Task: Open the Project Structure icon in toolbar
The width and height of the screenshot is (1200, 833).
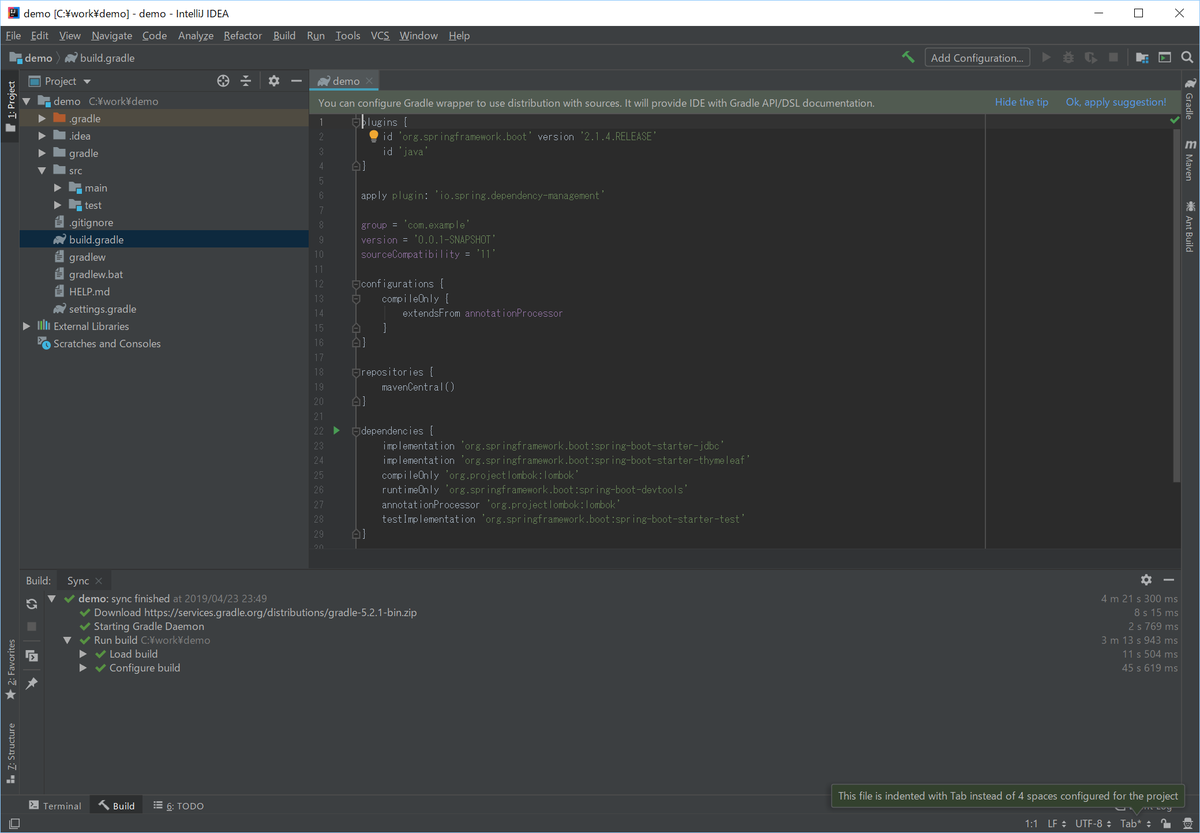Action: coord(1142,58)
